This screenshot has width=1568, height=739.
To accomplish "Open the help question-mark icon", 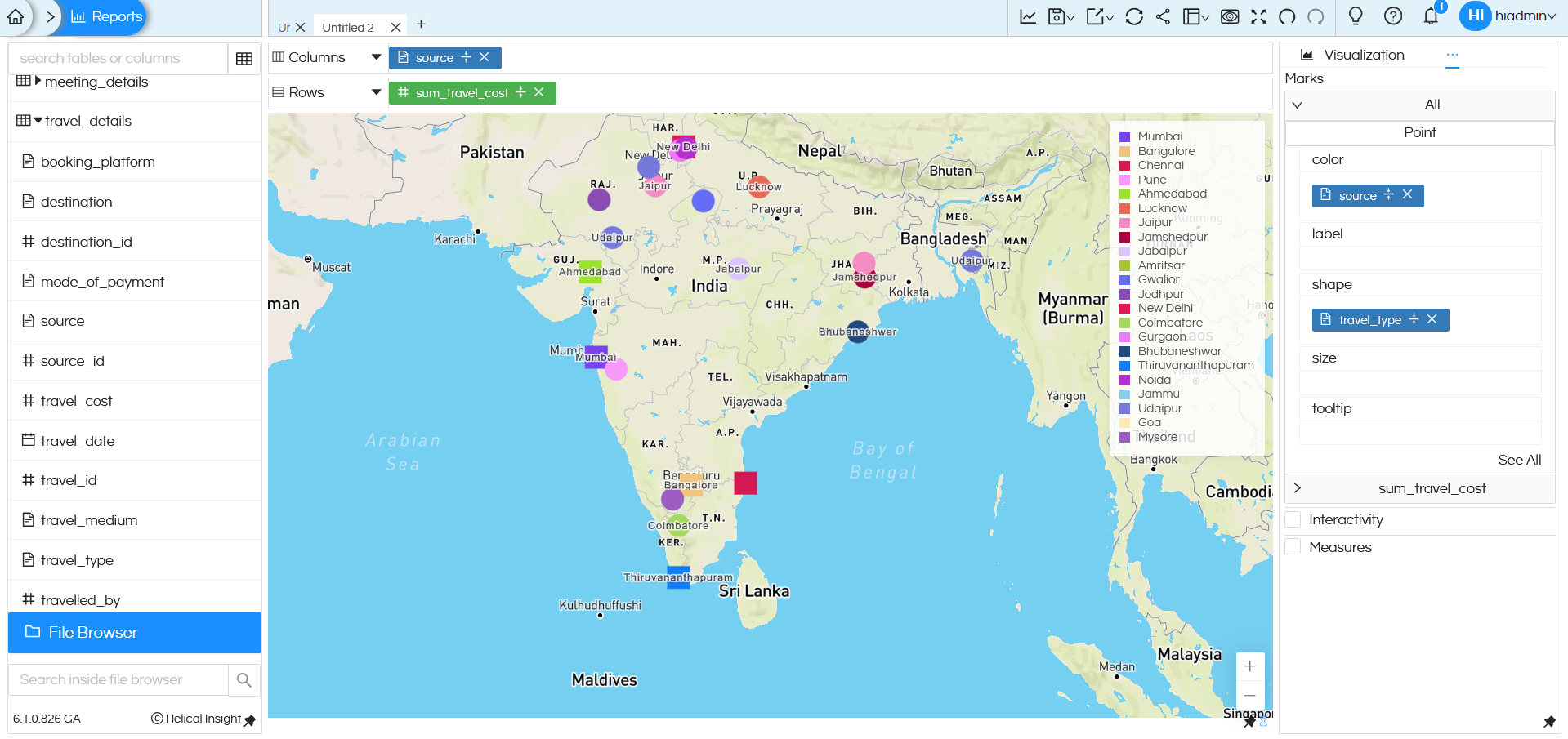I will (x=1393, y=16).
